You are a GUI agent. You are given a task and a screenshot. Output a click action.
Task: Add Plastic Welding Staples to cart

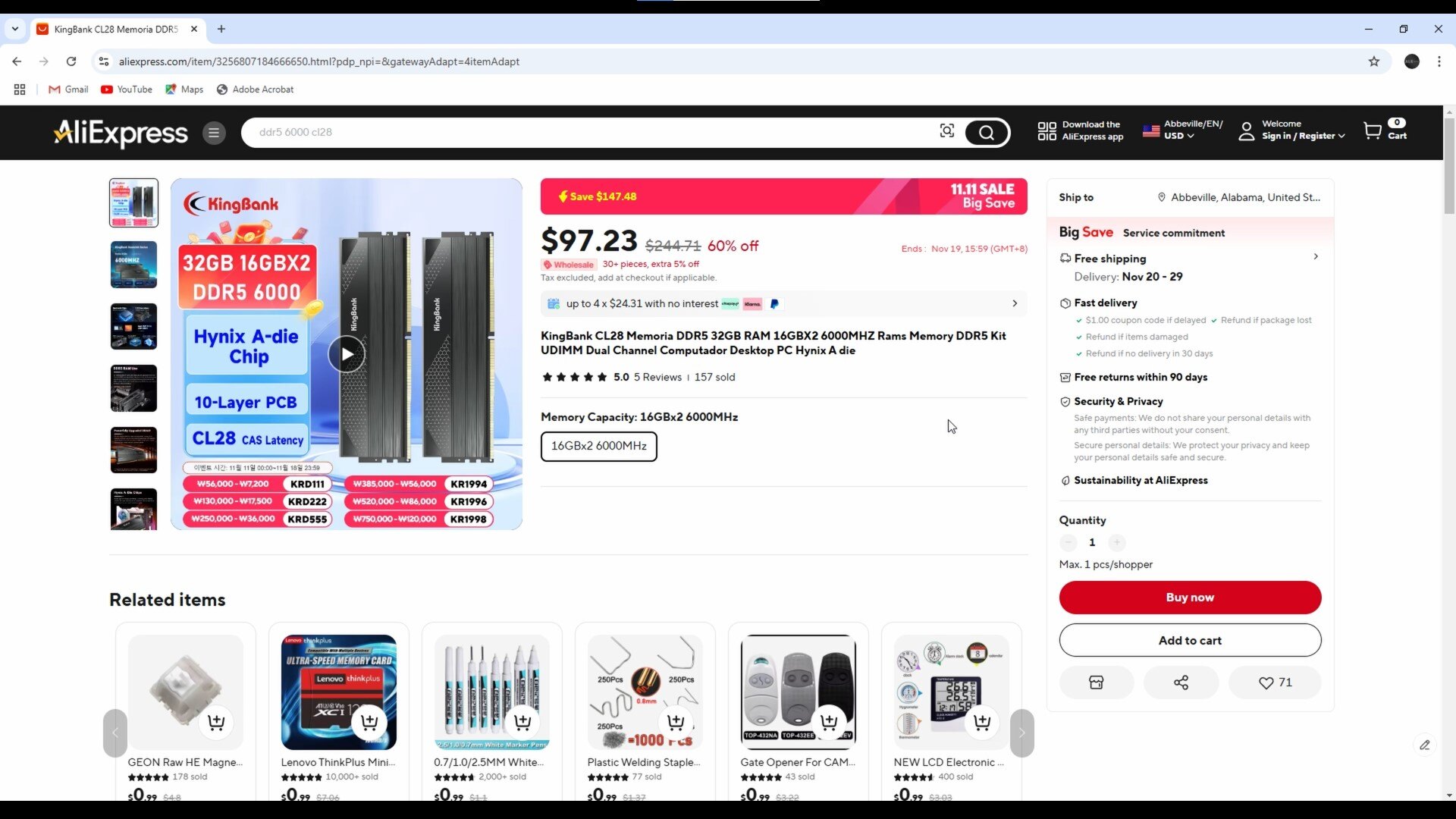[676, 722]
